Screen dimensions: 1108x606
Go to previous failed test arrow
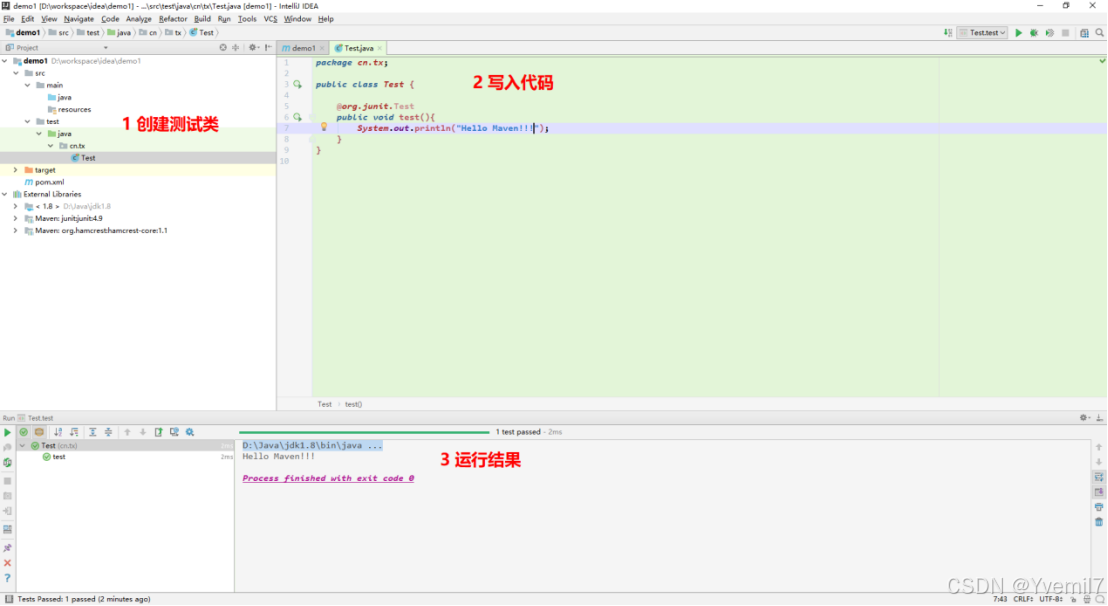point(127,432)
